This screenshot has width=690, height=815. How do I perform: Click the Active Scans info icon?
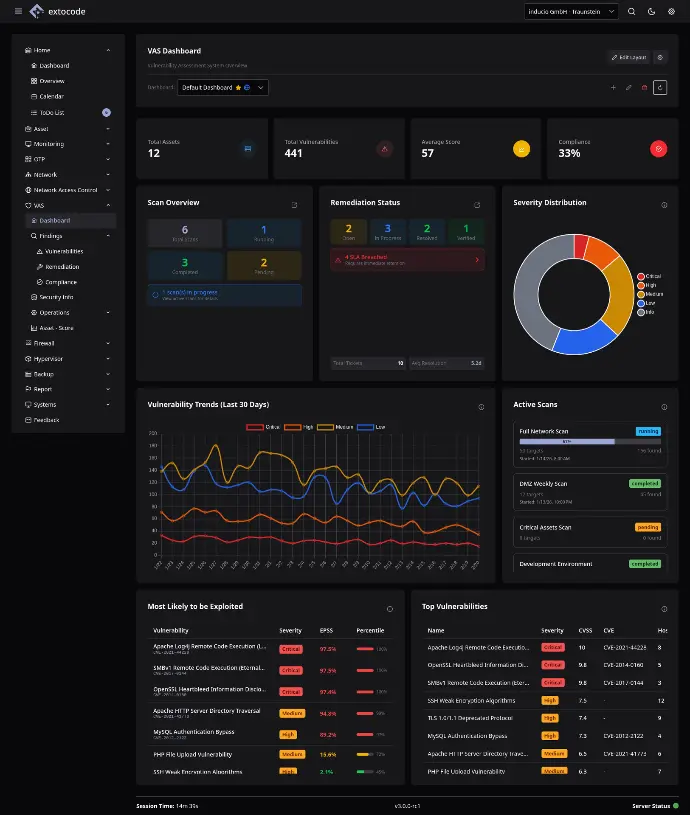point(664,406)
